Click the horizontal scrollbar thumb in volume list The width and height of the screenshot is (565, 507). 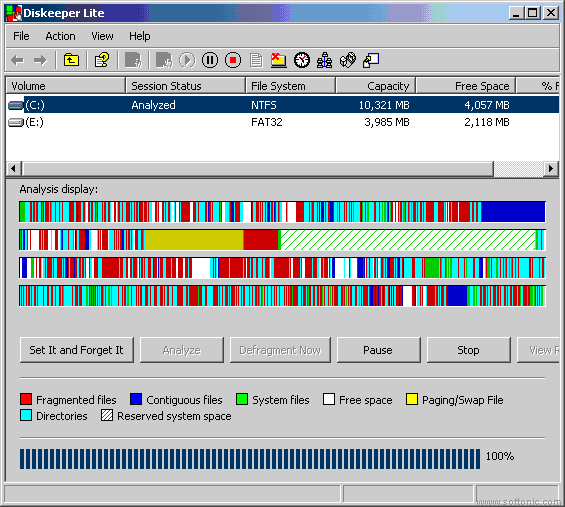pyautogui.click(x=257, y=168)
